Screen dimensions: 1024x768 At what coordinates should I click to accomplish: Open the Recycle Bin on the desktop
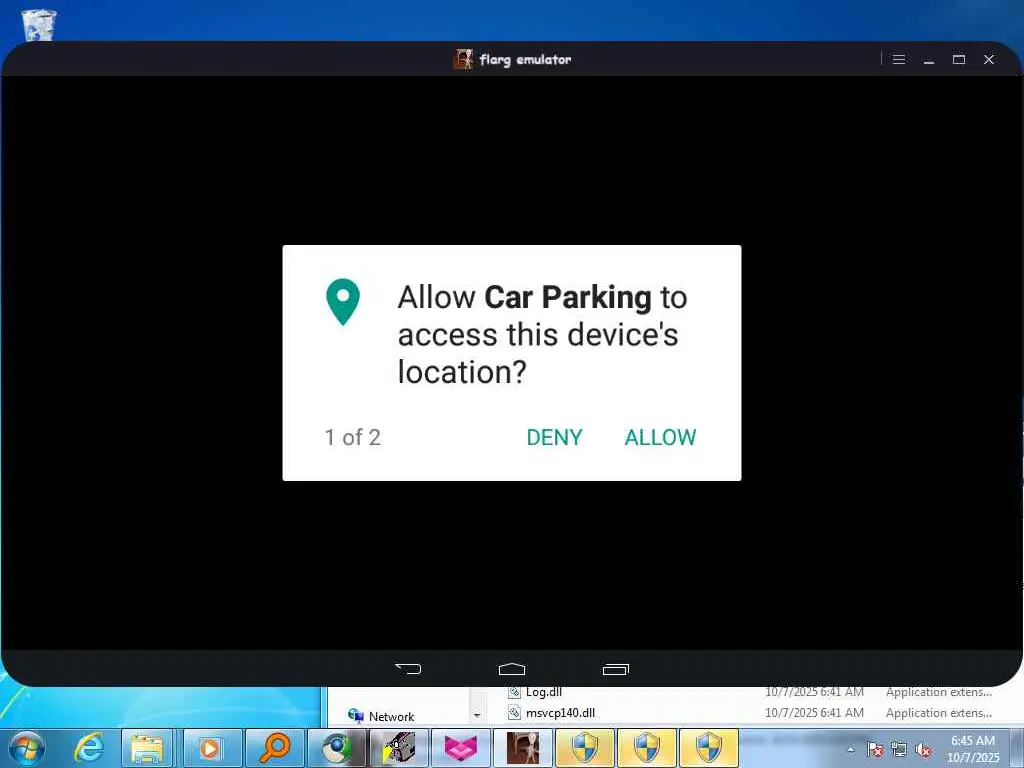[x=39, y=25]
